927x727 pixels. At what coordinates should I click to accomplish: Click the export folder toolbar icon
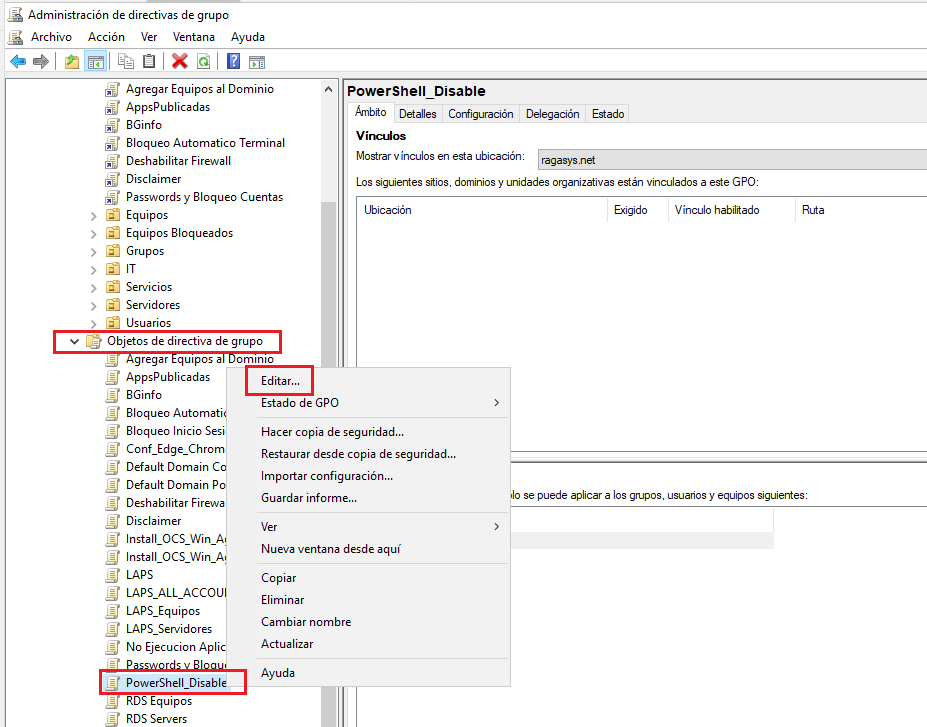pos(70,61)
